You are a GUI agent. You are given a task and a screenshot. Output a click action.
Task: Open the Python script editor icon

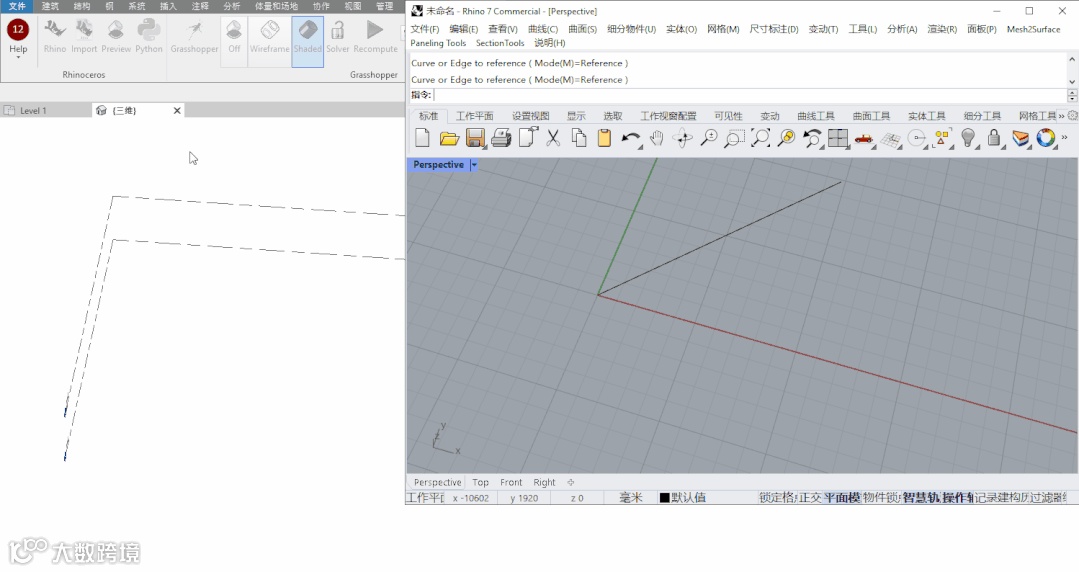pyautogui.click(x=149, y=36)
